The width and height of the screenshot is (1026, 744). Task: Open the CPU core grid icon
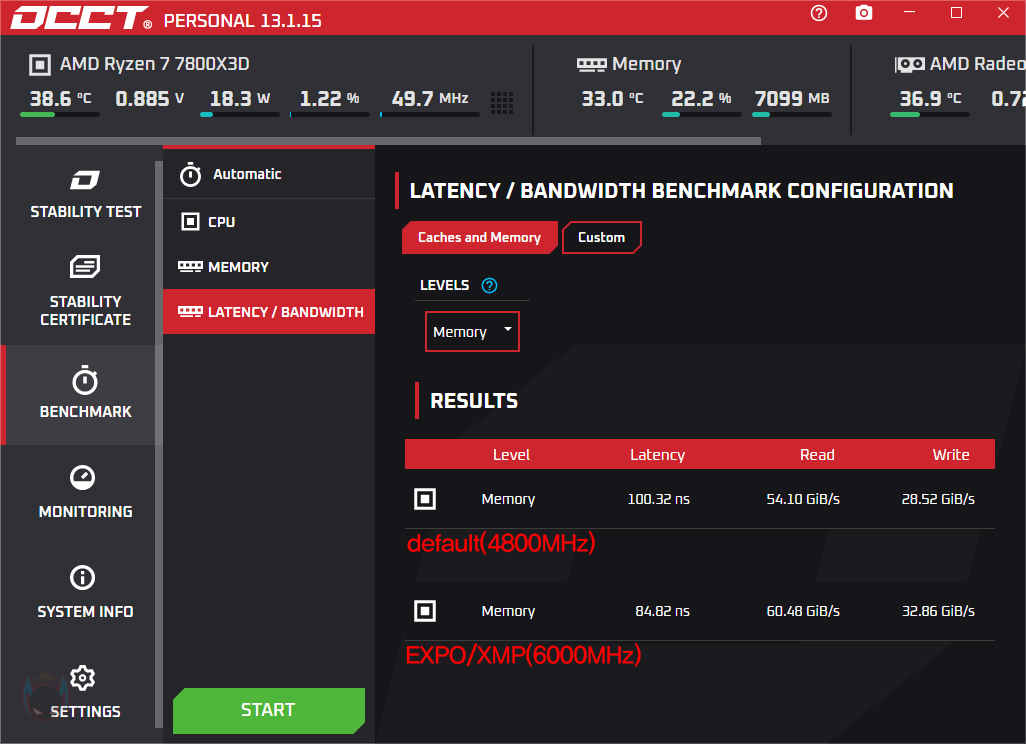[x=501, y=102]
